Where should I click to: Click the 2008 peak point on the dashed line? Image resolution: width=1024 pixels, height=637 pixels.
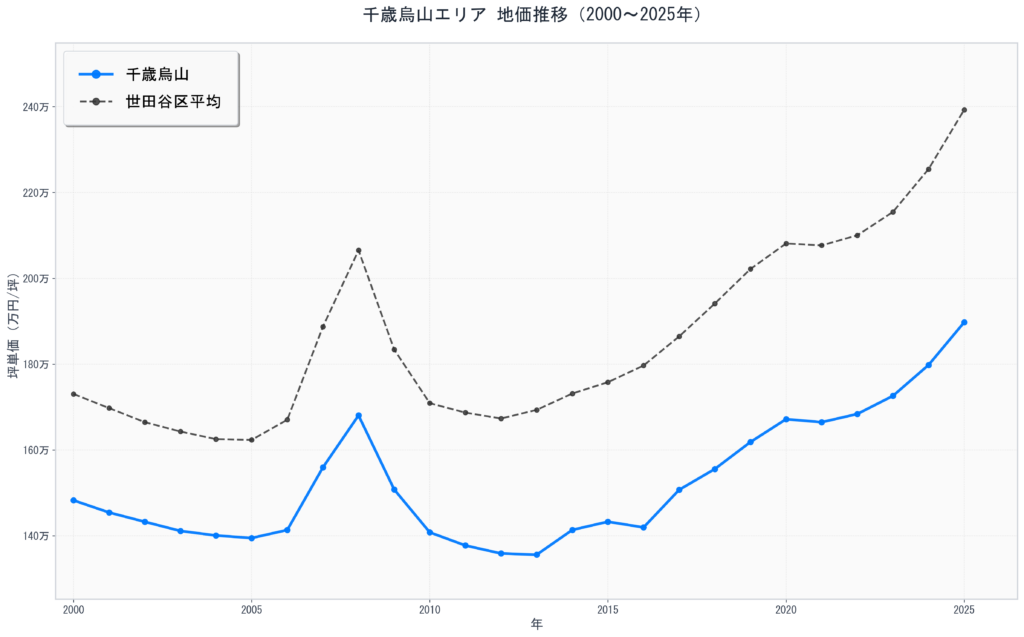[x=358, y=250]
